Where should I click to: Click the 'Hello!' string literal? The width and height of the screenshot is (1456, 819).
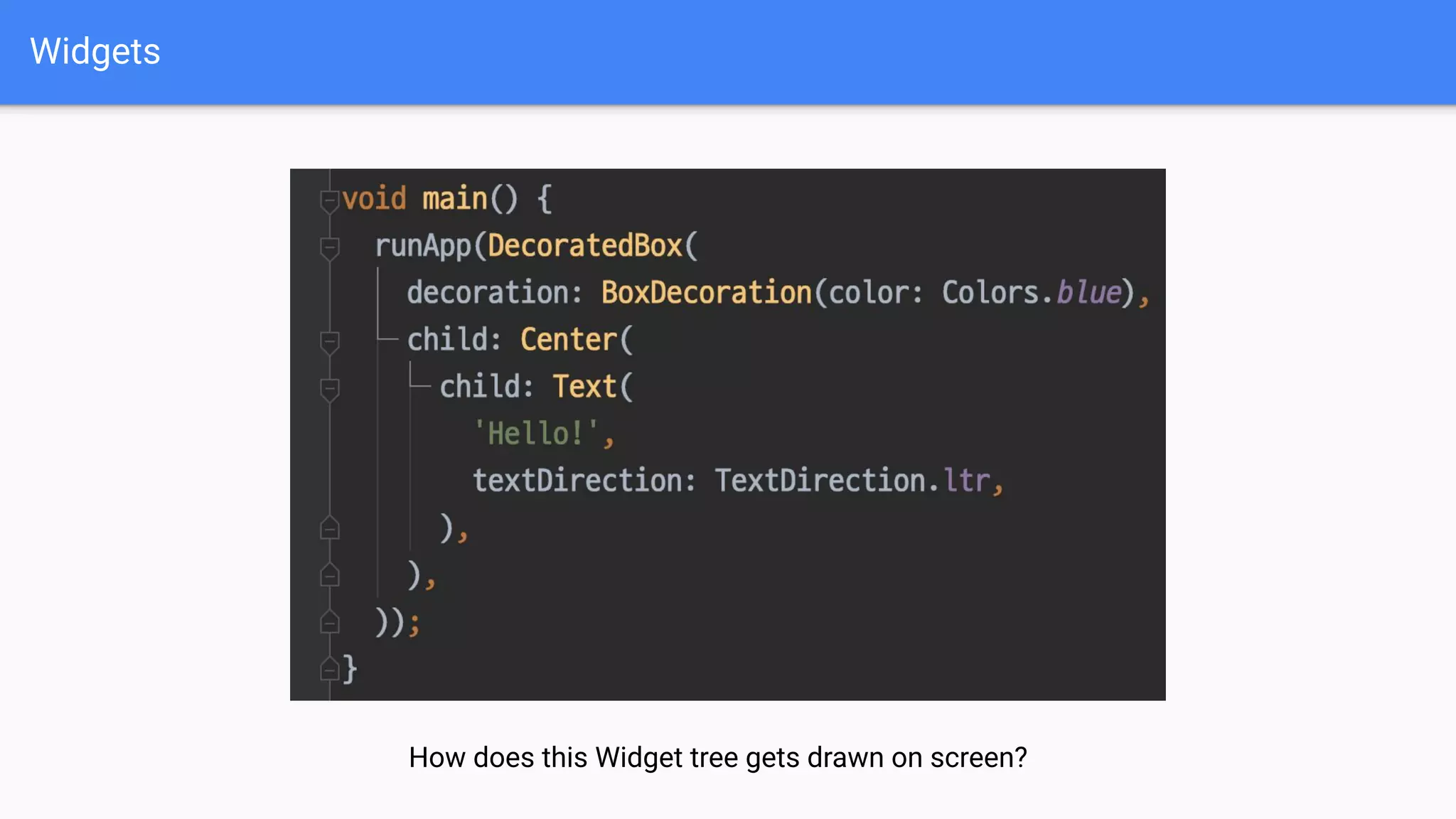coord(536,434)
